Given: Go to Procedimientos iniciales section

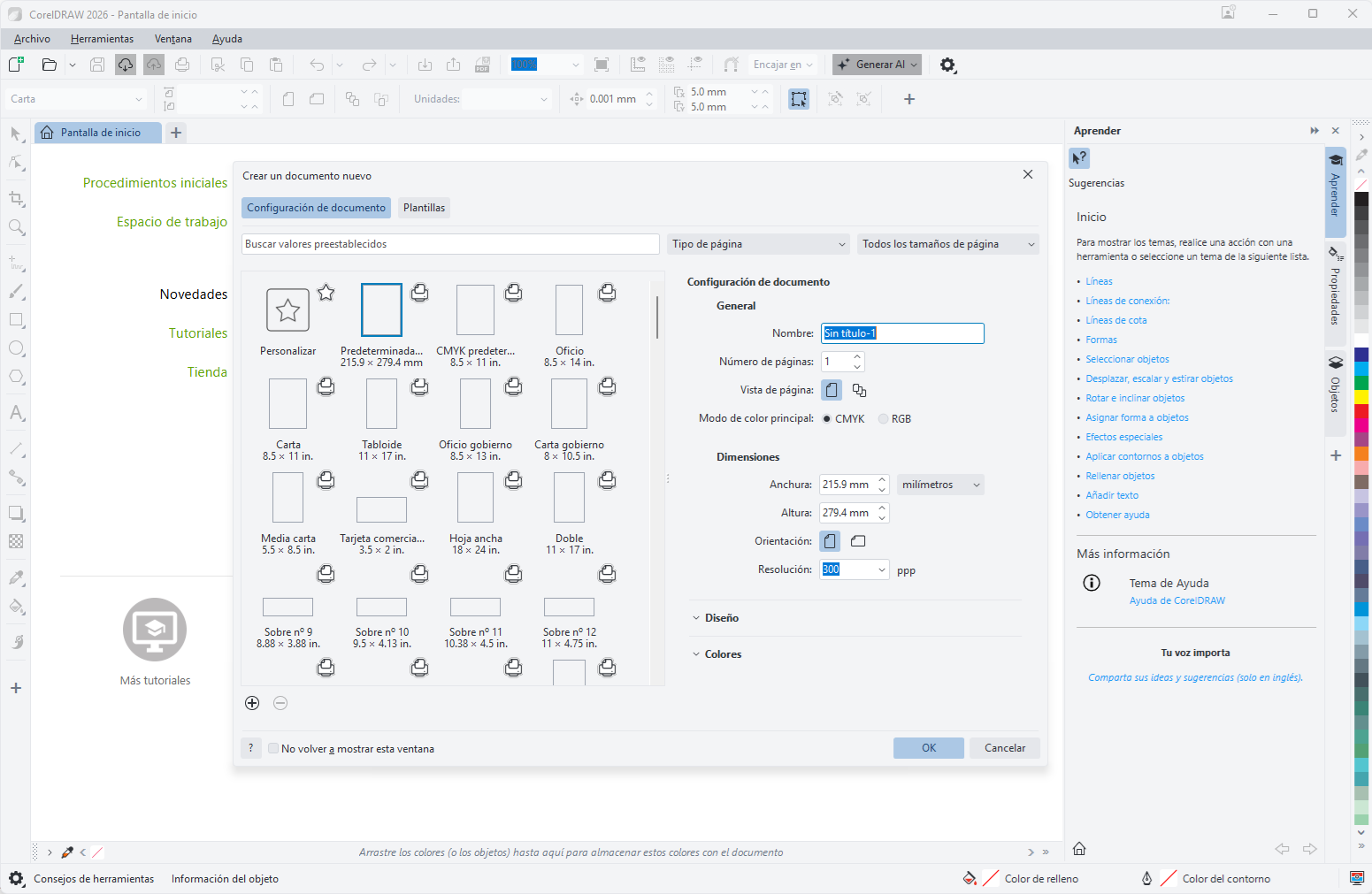Looking at the screenshot, I should coord(156,183).
